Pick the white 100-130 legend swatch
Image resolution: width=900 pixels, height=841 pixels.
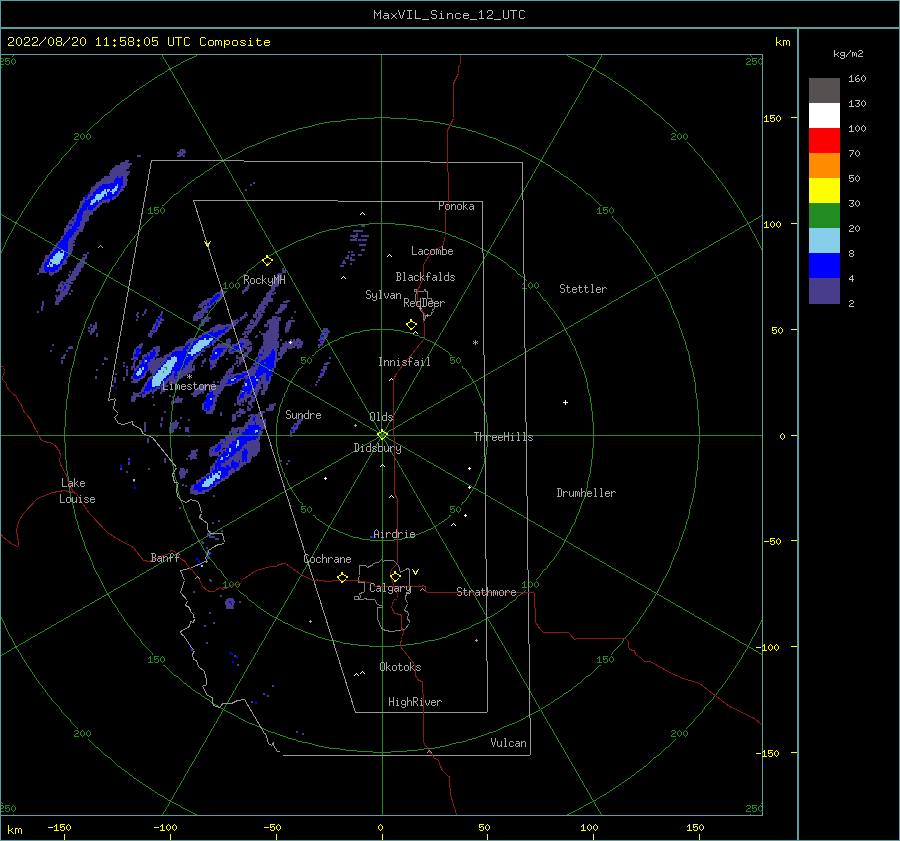point(824,115)
